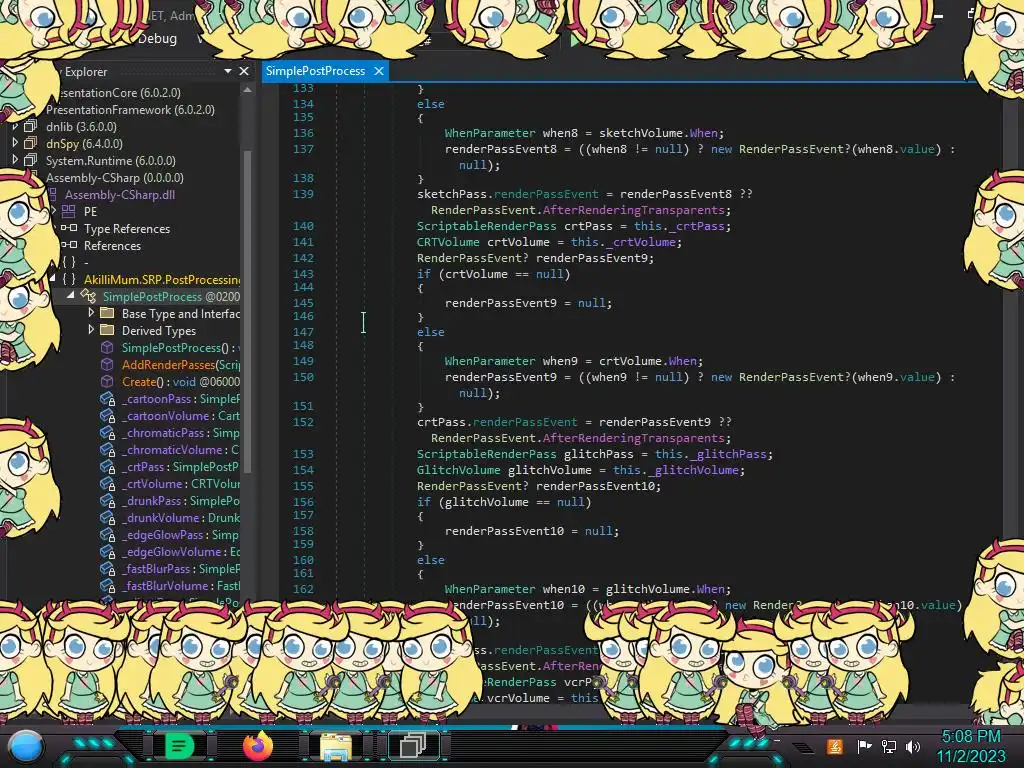
Task: Click the _fastBlurPass field icon
Action: tap(108, 568)
